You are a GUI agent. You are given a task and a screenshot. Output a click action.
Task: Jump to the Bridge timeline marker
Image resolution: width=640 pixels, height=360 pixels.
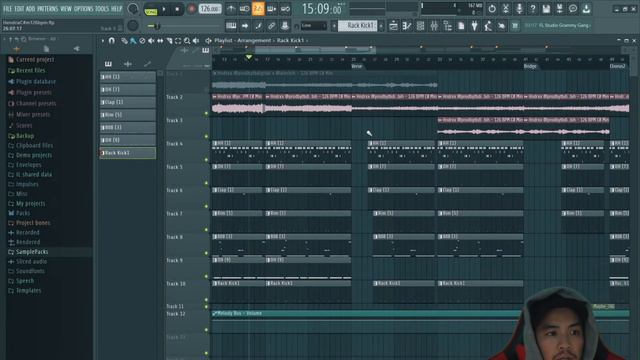pos(530,66)
